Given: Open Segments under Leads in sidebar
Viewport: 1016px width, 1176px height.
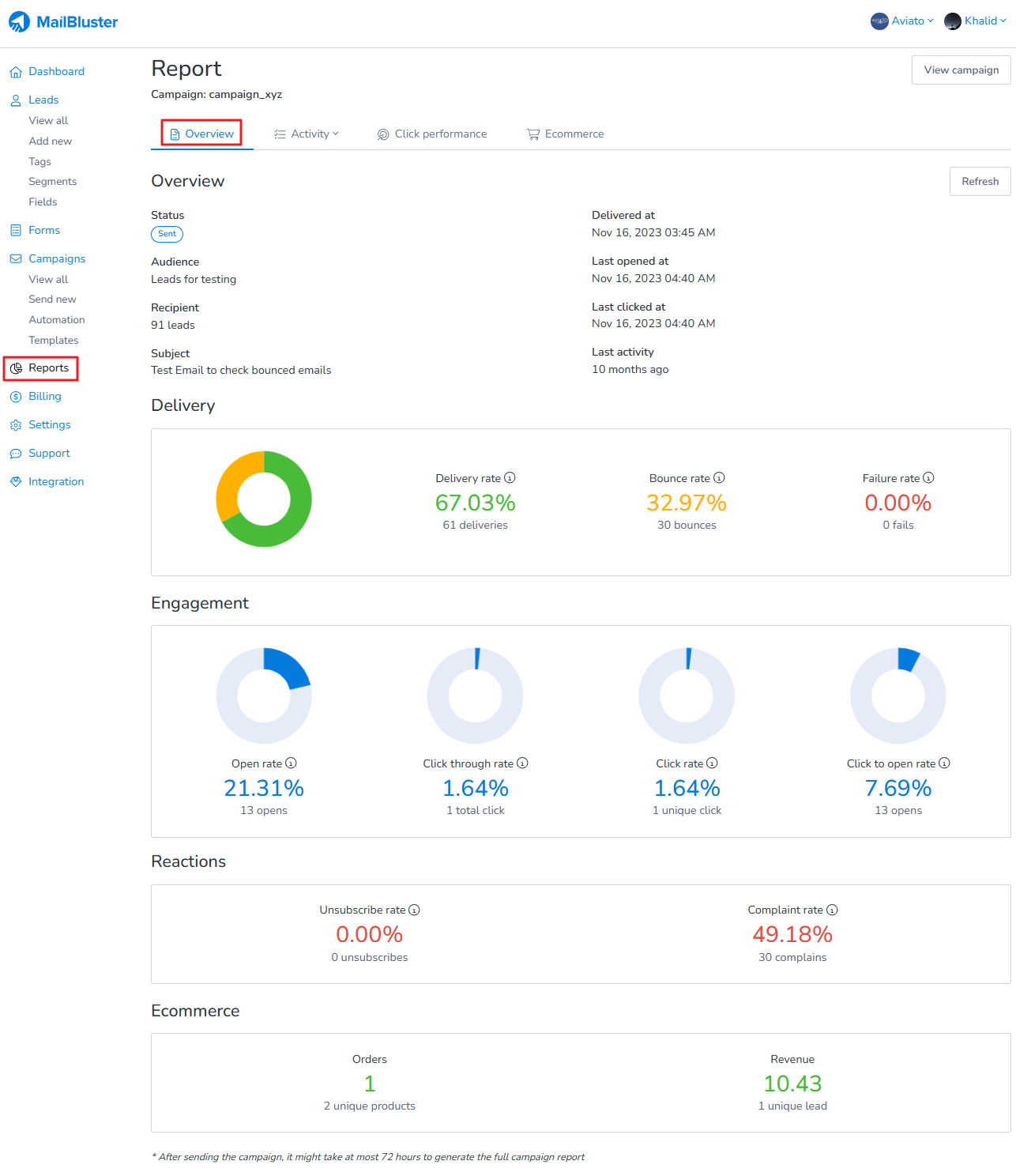Looking at the screenshot, I should point(53,182).
